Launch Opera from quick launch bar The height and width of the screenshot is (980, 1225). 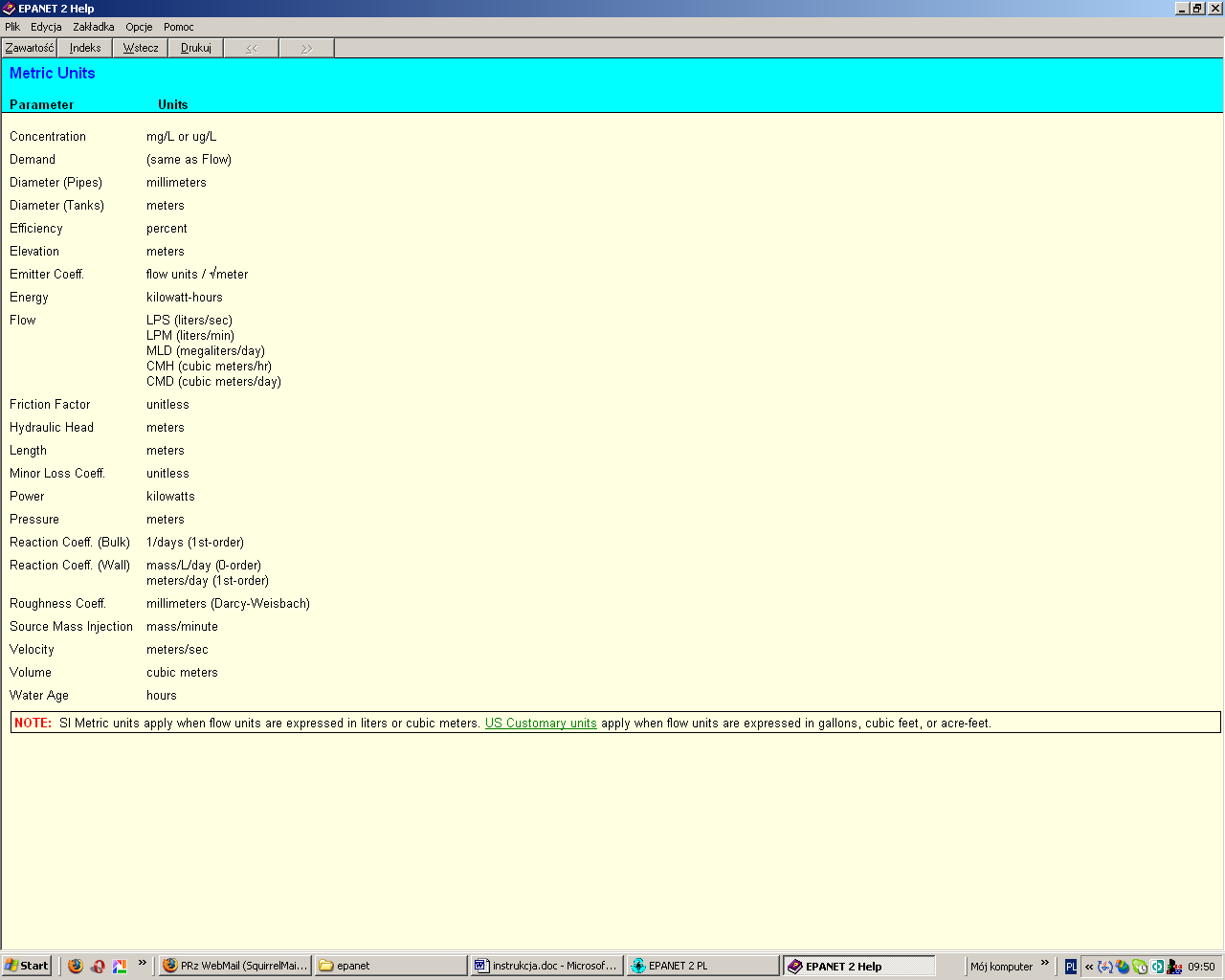[98, 967]
